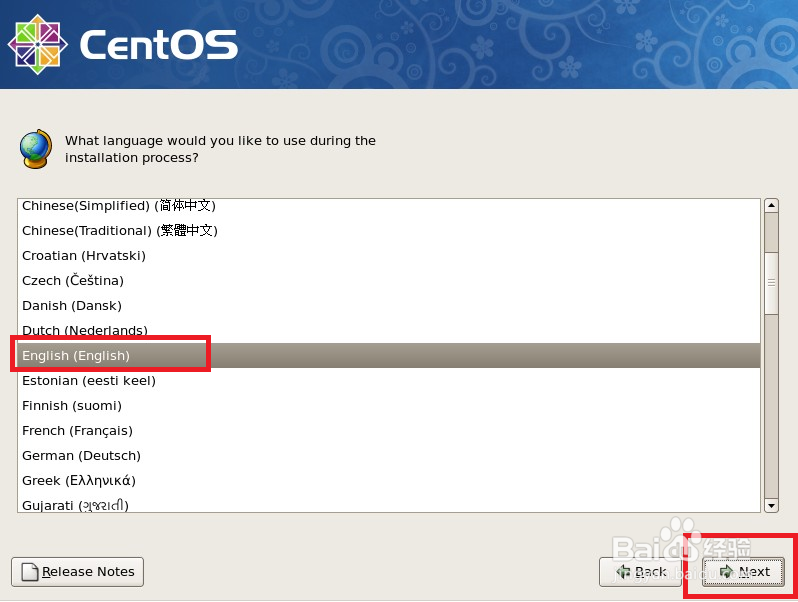The width and height of the screenshot is (798, 602).
Task: Select Danish (Dansk) language
Action: [389, 305]
